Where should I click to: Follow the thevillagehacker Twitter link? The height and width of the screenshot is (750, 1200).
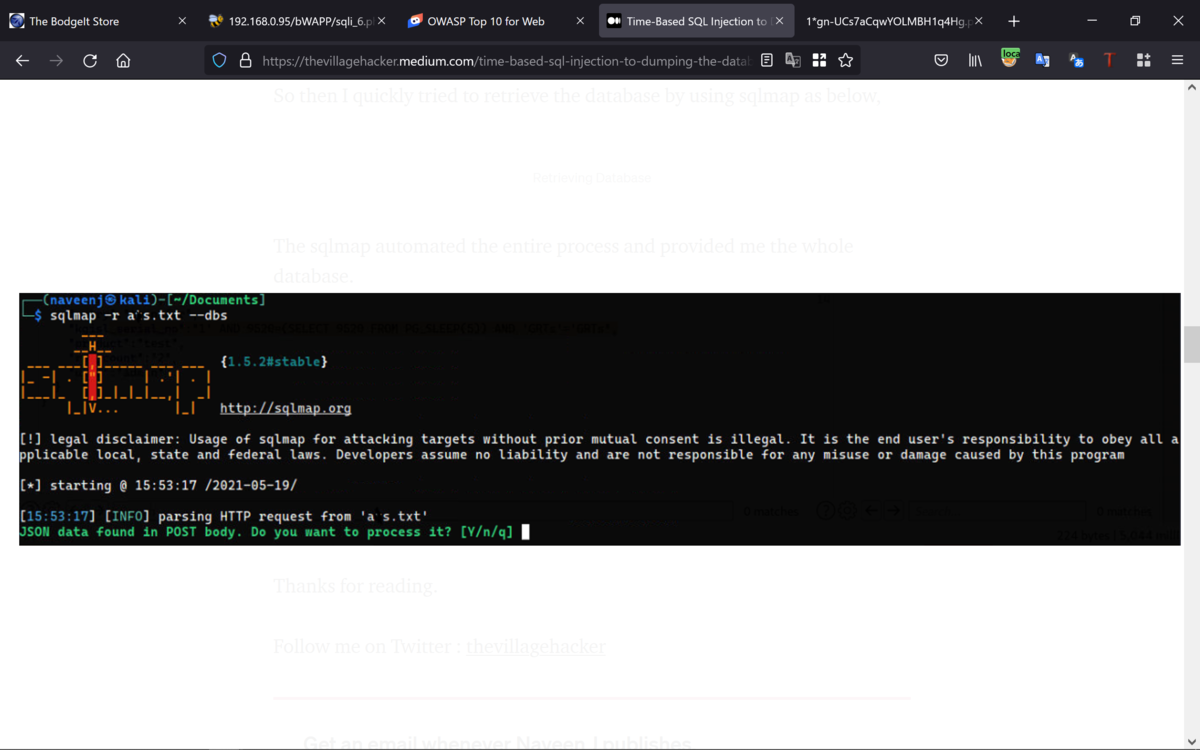coord(536,647)
